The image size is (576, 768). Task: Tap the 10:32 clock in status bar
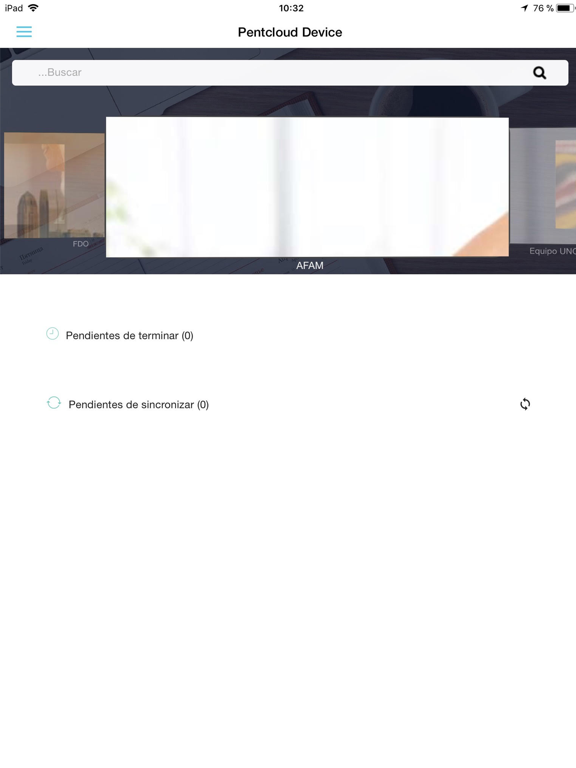(x=291, y=8)
